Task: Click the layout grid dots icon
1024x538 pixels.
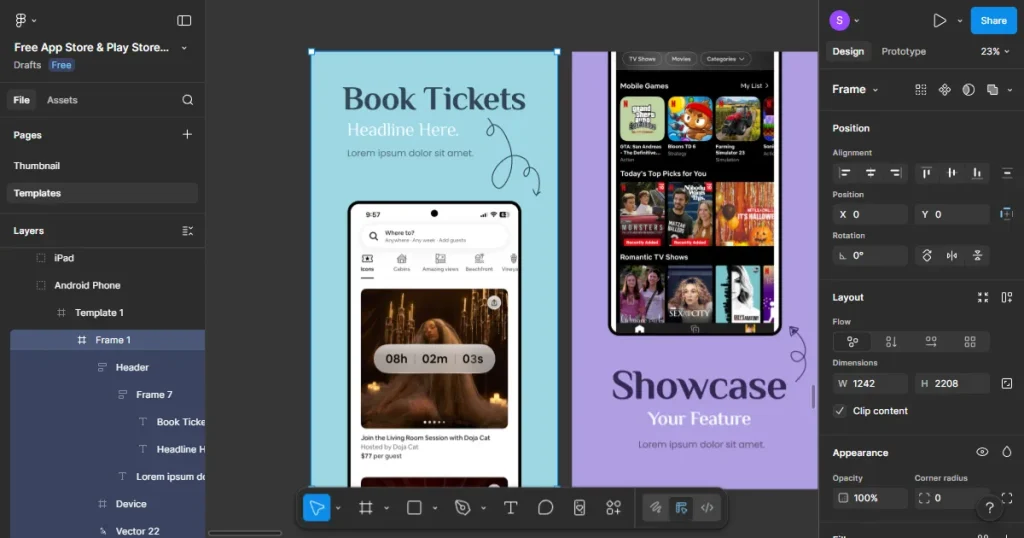Action: click(x=921, y=89)
